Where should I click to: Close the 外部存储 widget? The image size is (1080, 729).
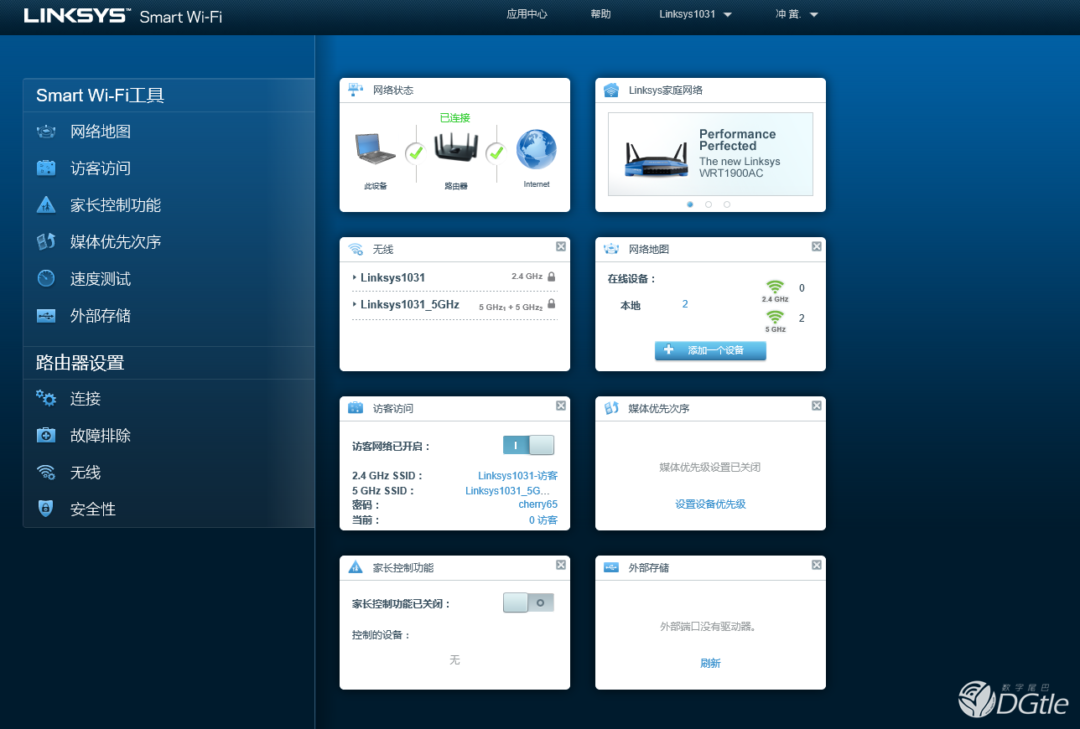pyautogui.click(x=816, y=565)
